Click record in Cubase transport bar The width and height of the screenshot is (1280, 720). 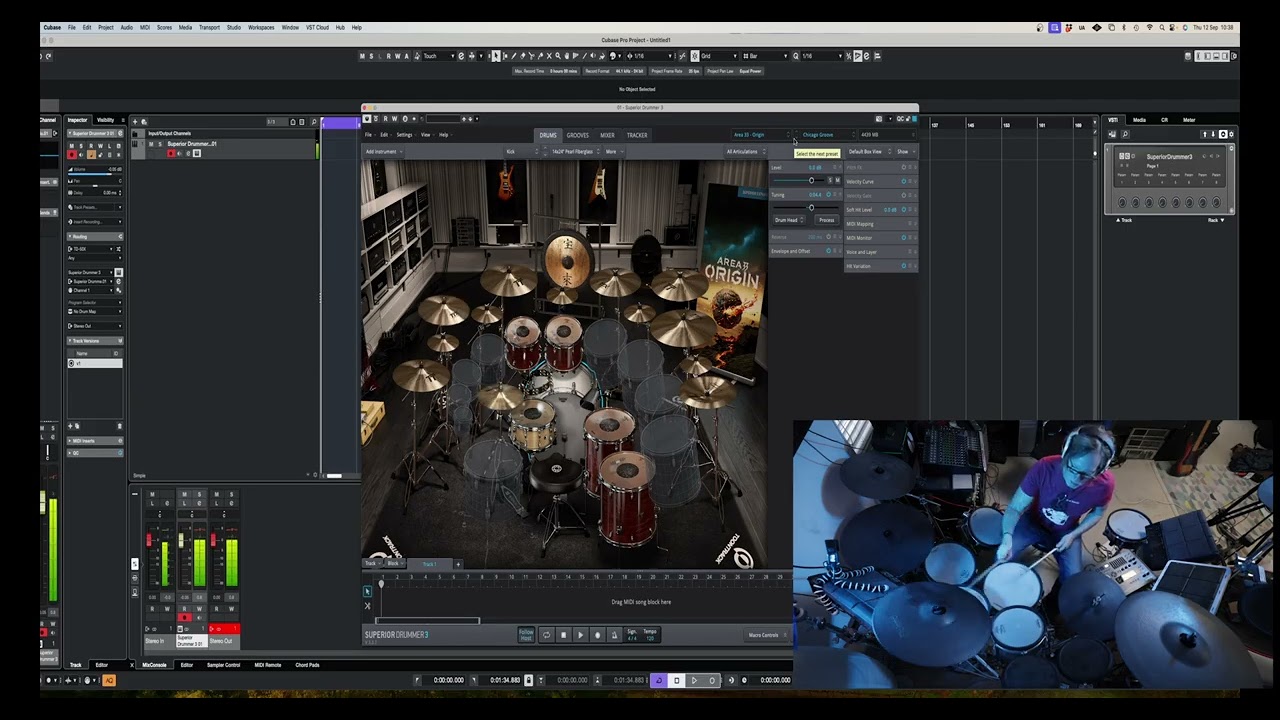tap(712, 680)
